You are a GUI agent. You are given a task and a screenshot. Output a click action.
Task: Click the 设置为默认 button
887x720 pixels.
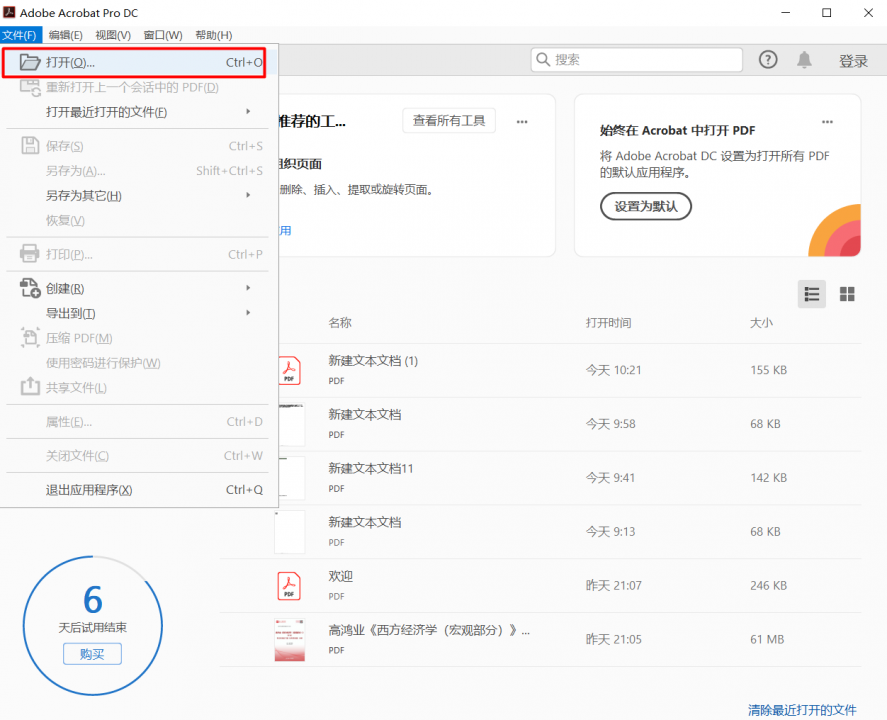pos(645,206)
